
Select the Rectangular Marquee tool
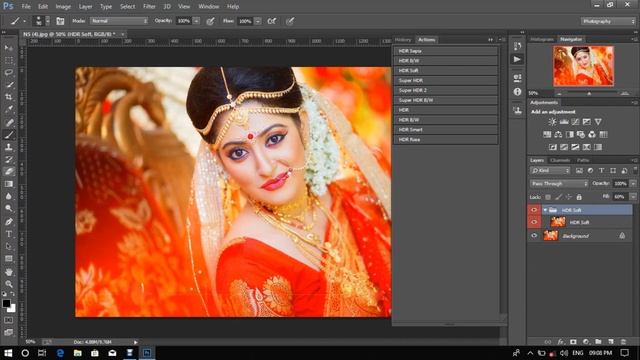coord(9,60)
